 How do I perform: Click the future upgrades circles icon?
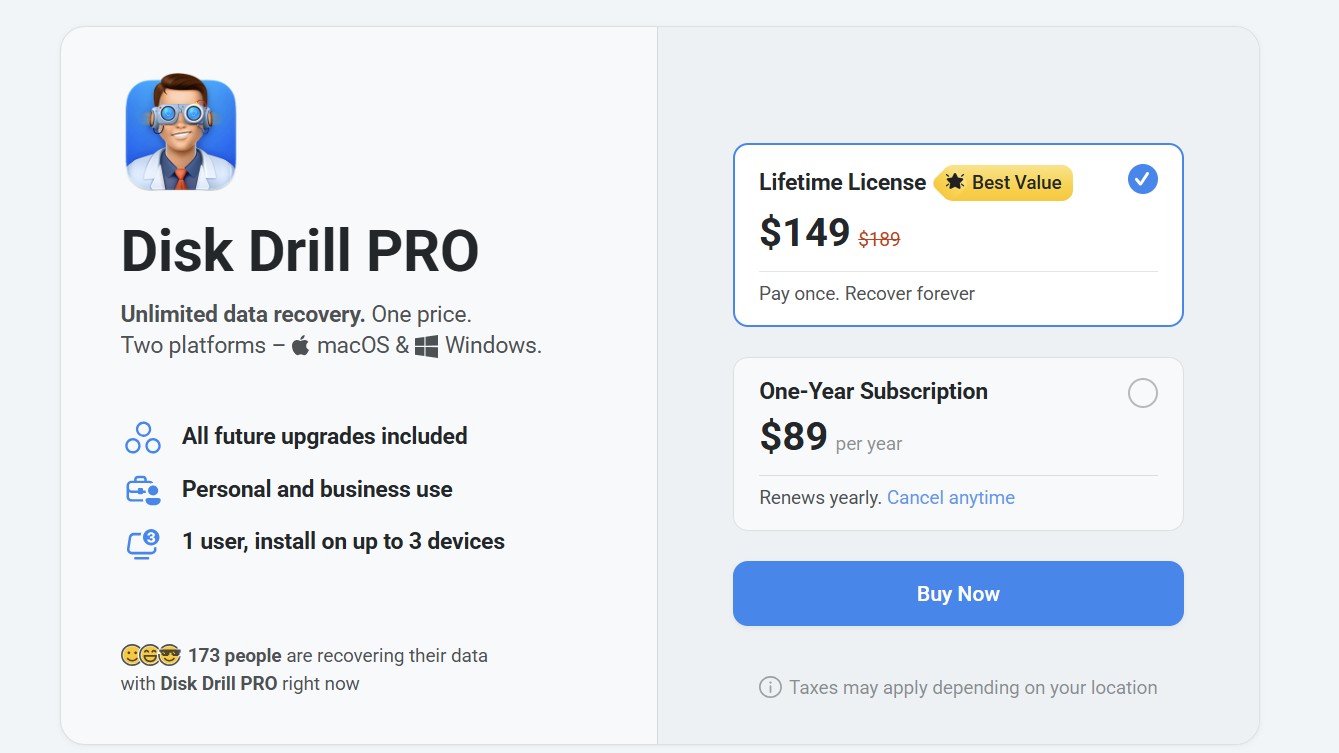143,437
